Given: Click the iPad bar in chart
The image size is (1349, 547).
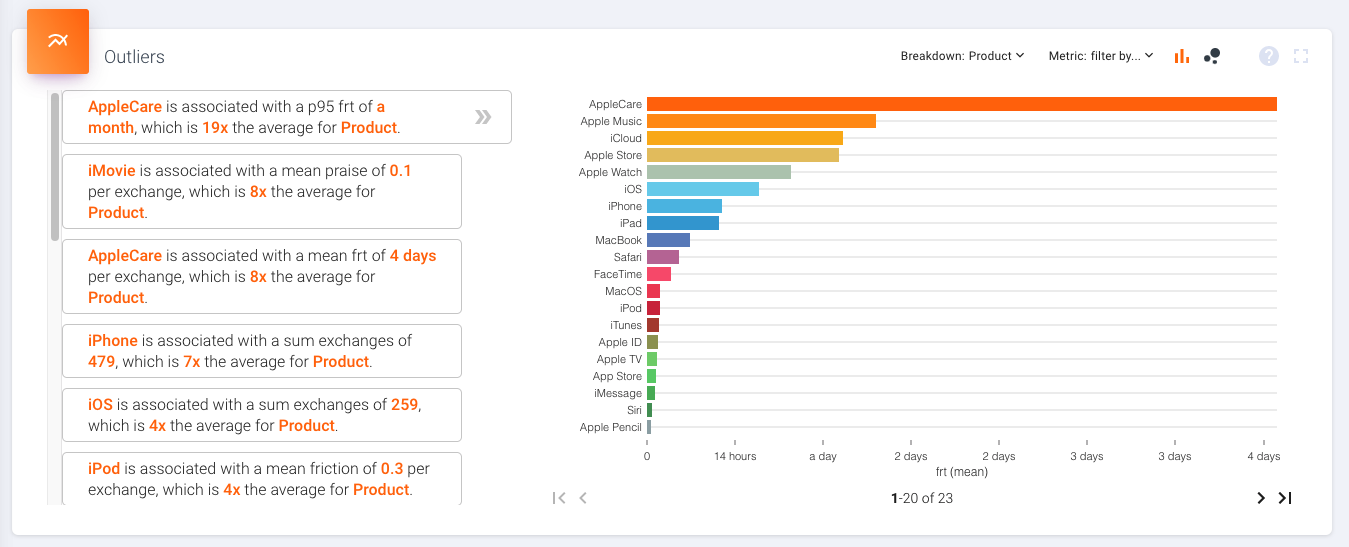Looking at the screenshot, I should coord(683,223).
